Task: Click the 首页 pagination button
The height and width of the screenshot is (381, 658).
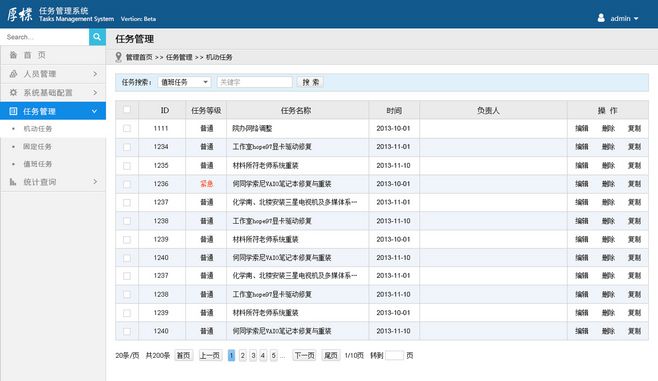Action: point(183,355)
